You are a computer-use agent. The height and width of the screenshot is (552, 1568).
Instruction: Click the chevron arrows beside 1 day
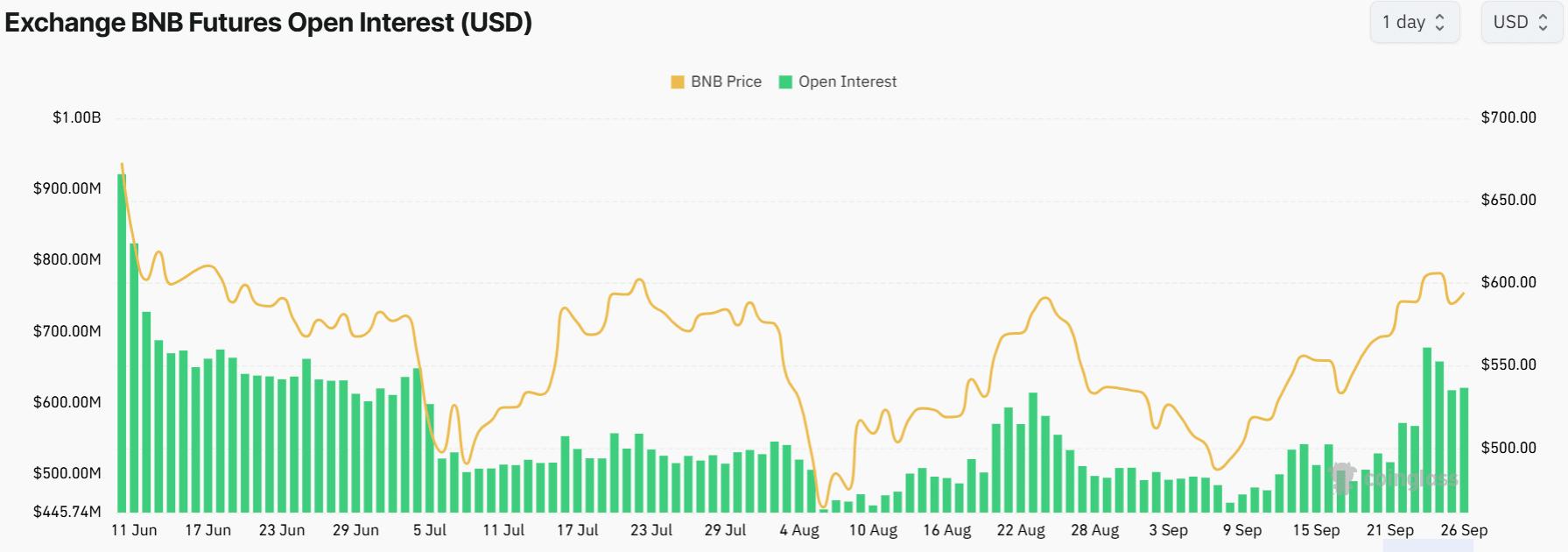[1439, 23]
